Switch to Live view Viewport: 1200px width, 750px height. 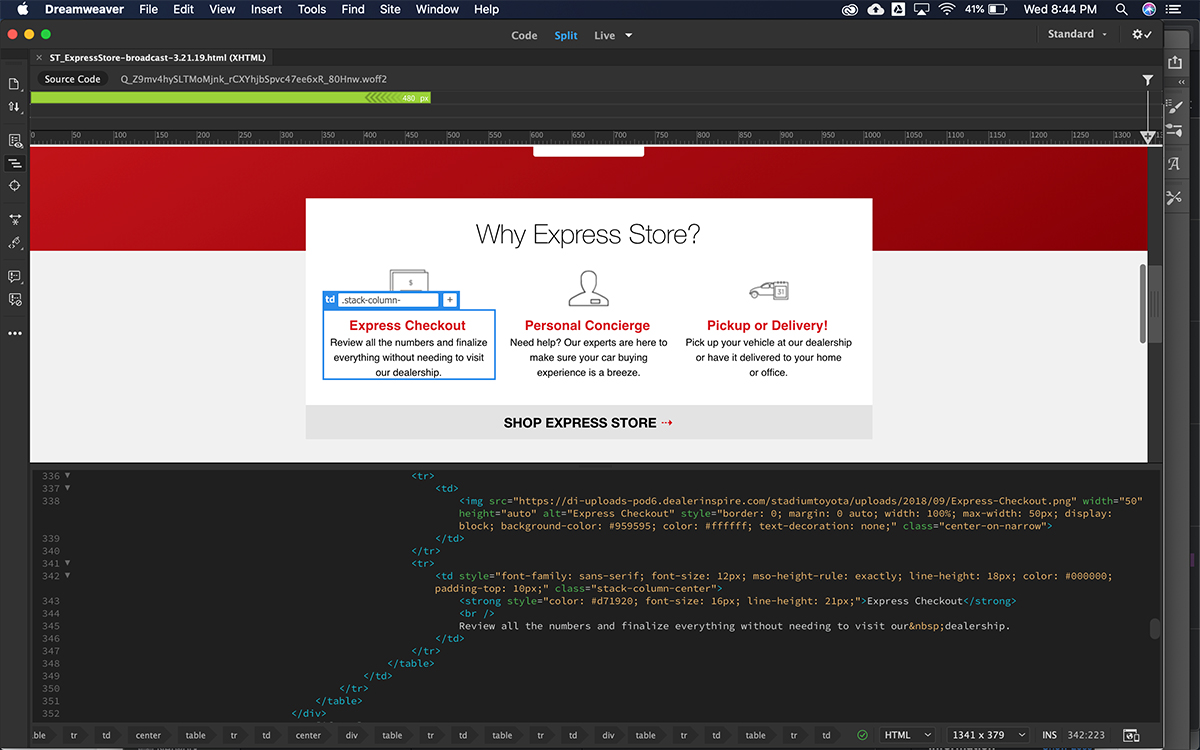pyautogui.click(x=604, y=35)
